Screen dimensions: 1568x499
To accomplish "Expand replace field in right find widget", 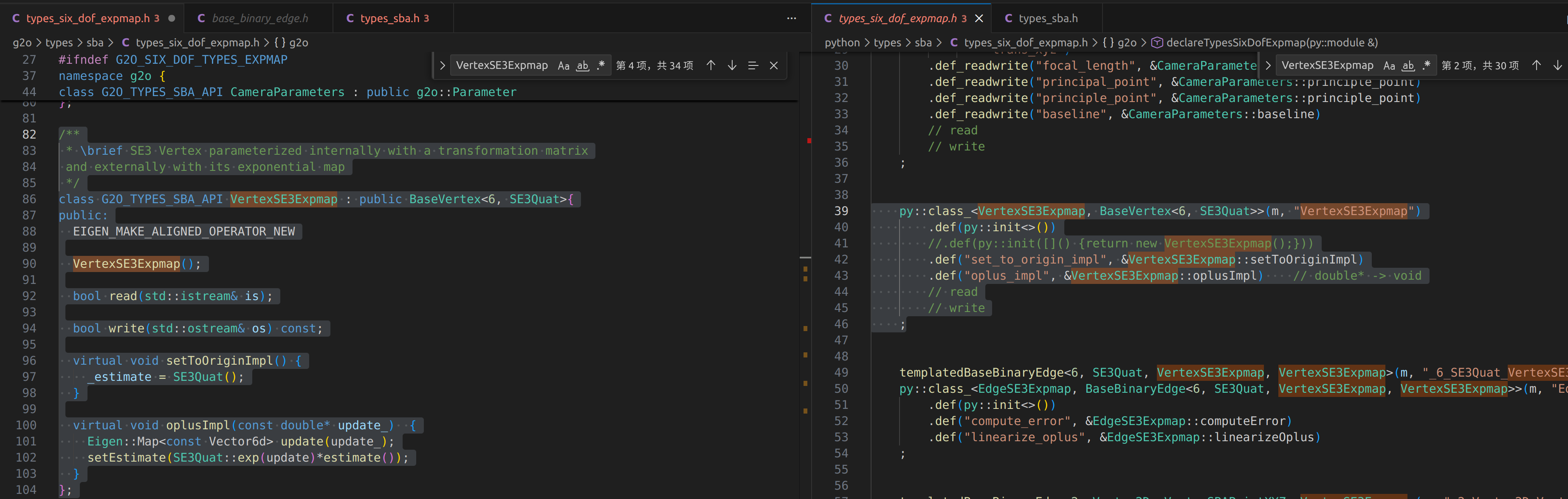I will coord(1268,65).
